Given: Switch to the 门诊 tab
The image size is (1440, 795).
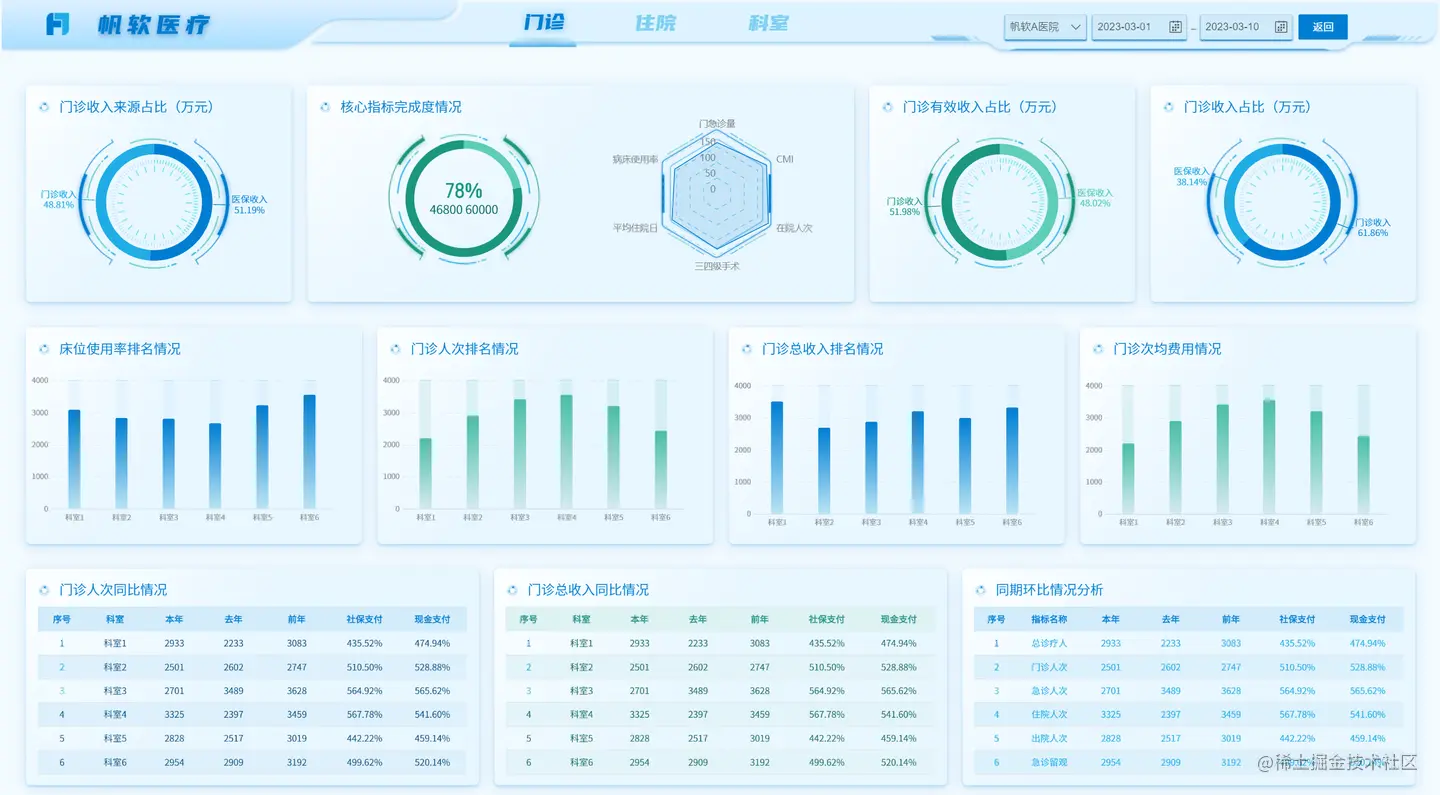Looking at the screenshot, I should click(x=544, y=23).
